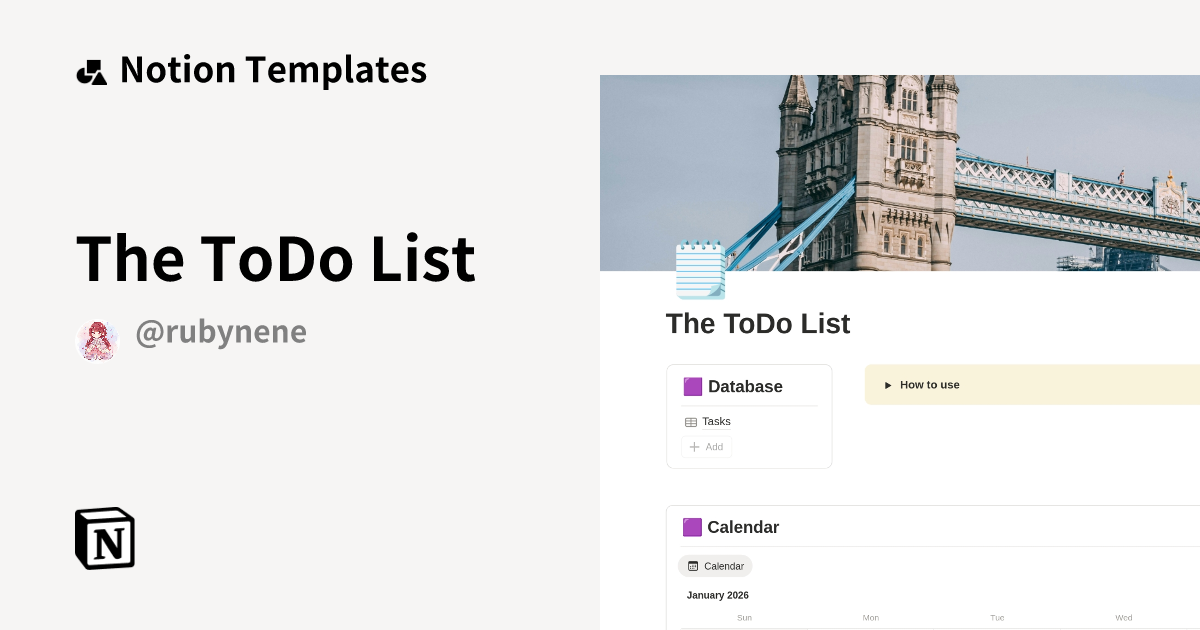Click the notepad emoji page icon
The width and height of the screenshot is (1200, 630).
coord(700,270)
